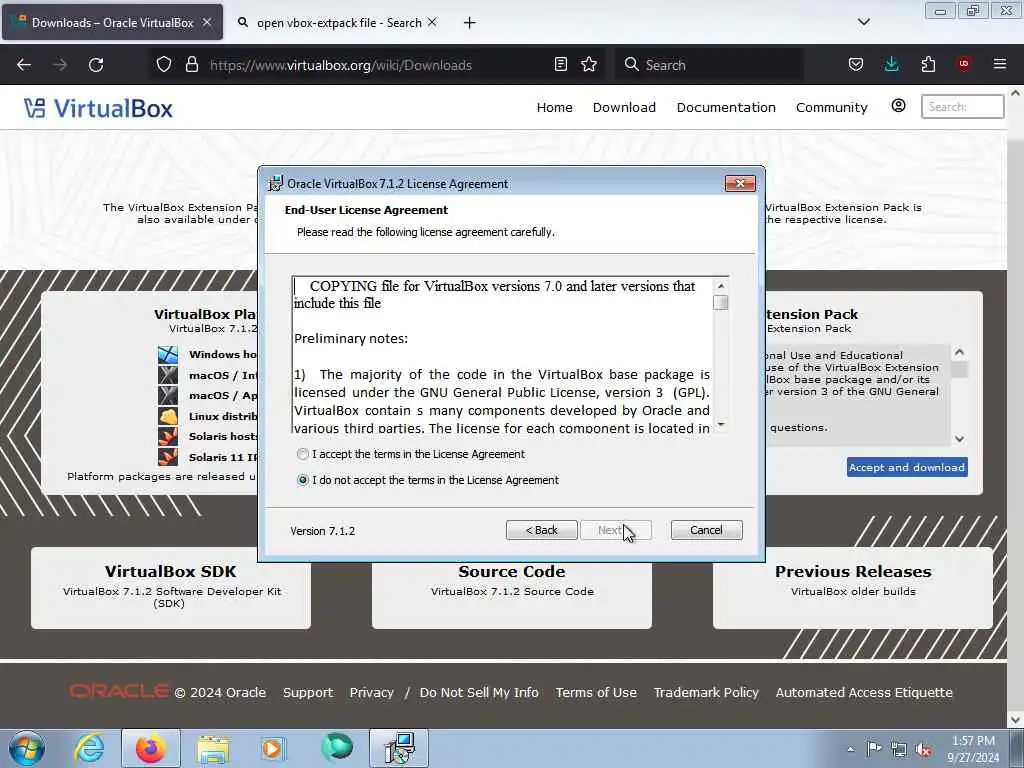Open VirtualBox SDK card
Viewport: 1024px width, 768px height.
[x=170, y=587]
